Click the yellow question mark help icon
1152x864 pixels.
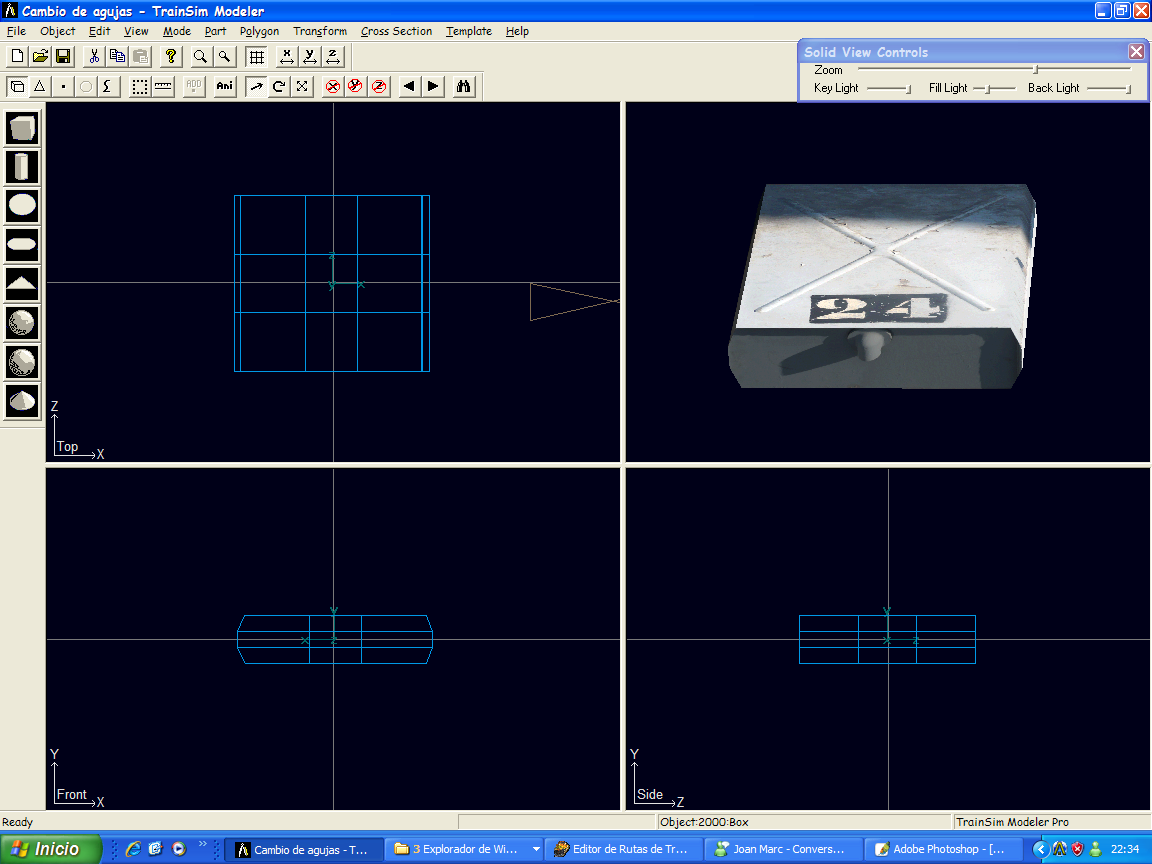tap(171, 56)
